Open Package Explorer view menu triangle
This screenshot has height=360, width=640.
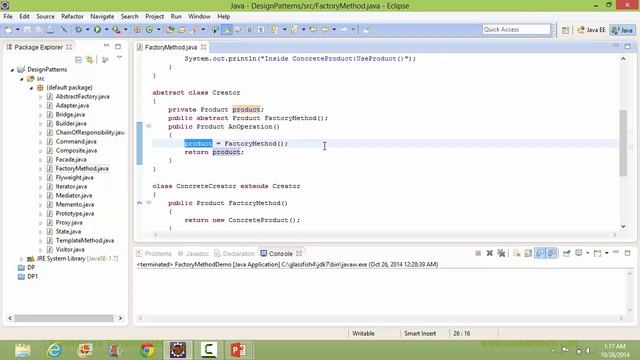(119, 58)
